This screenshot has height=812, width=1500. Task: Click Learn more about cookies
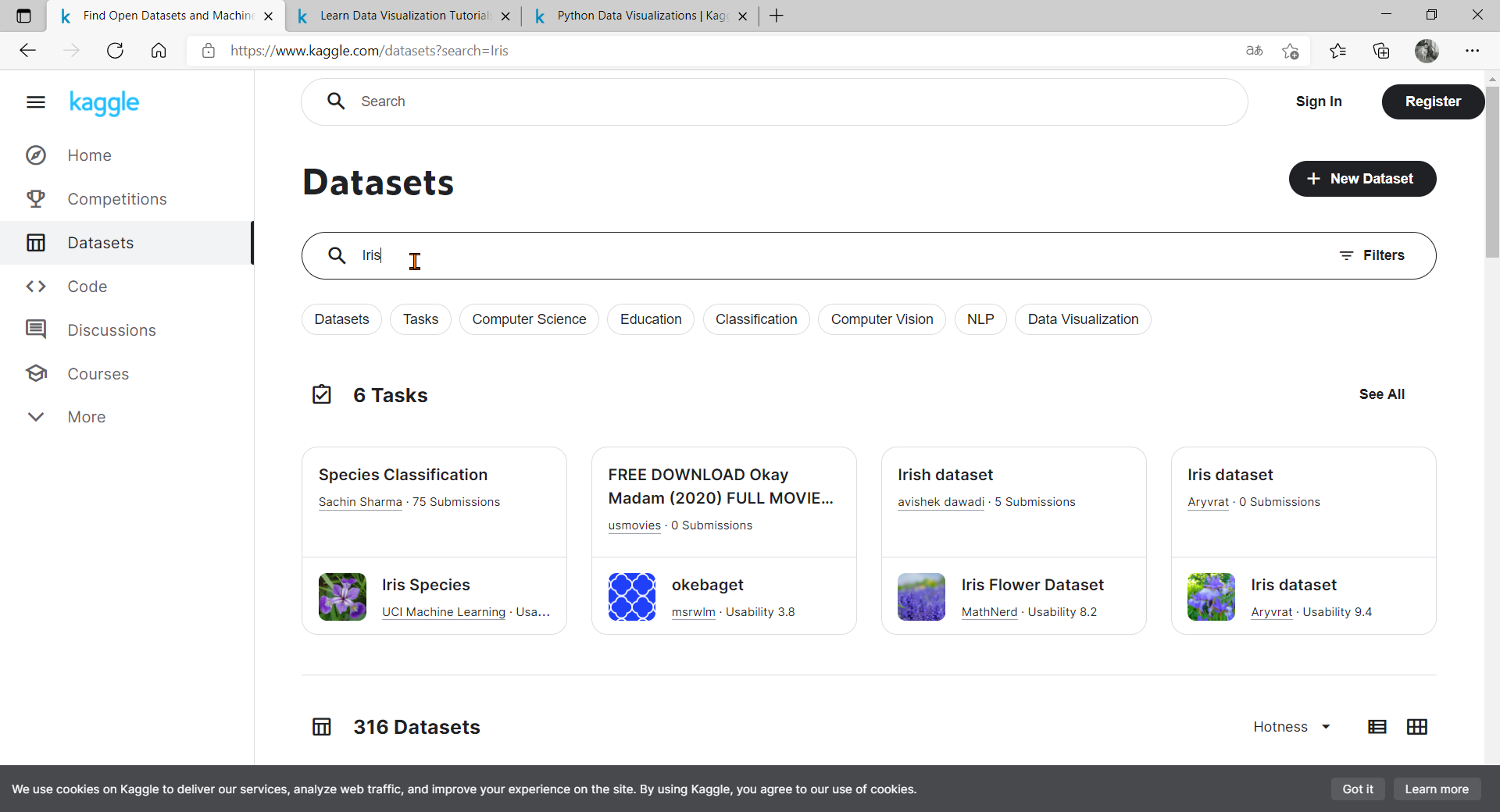tap(1437, 789)
